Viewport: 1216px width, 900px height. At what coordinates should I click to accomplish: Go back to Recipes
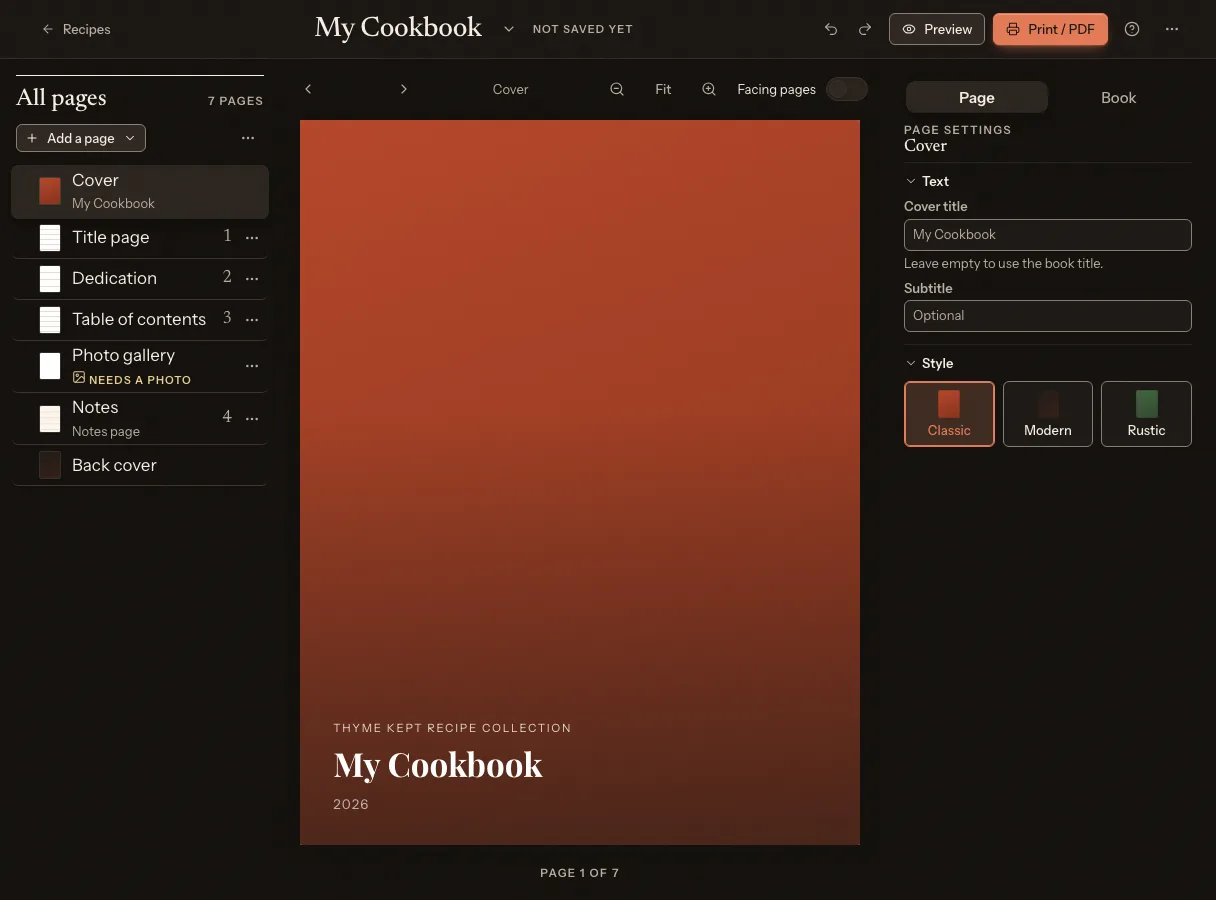76,29
